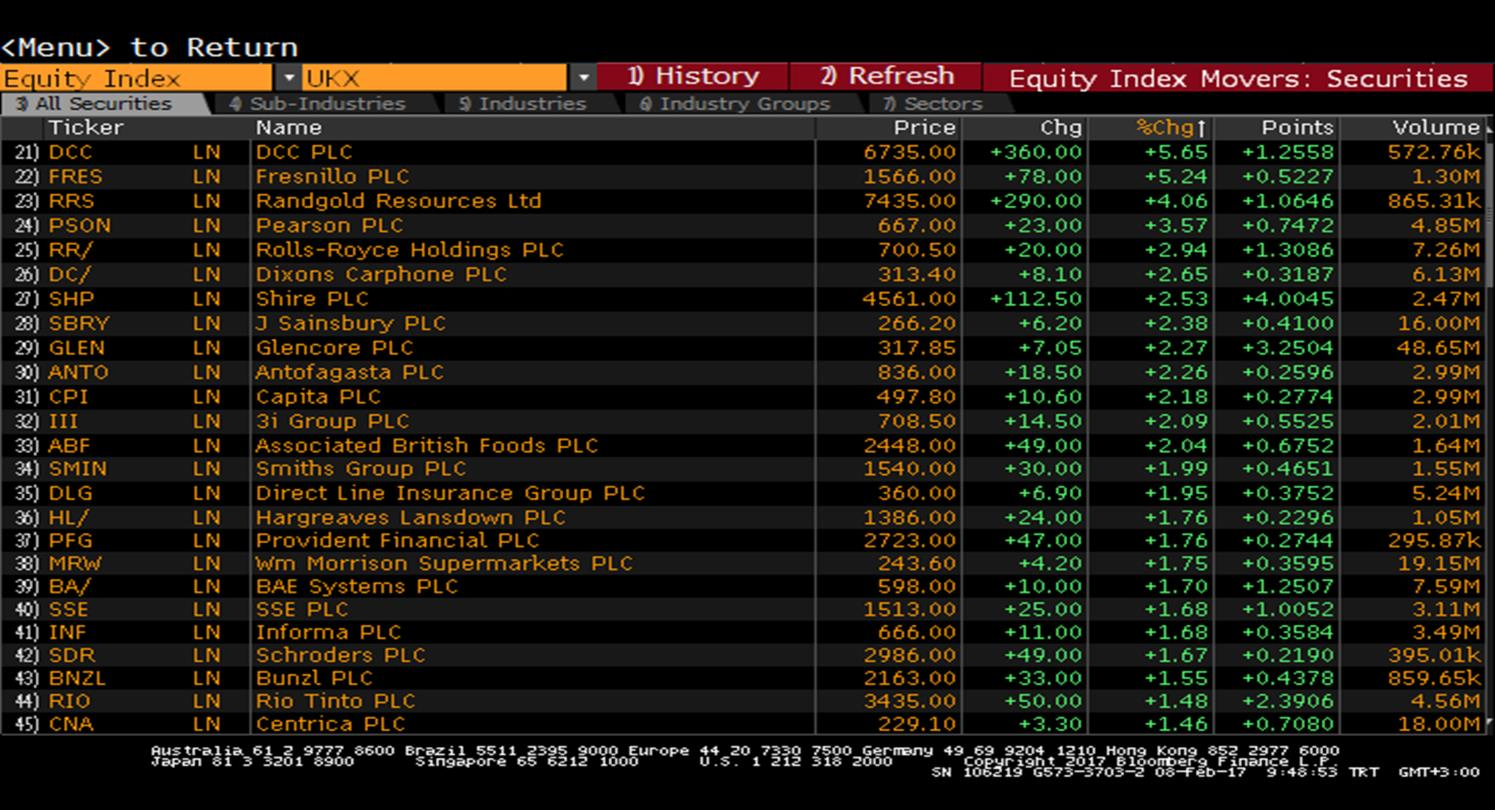1495x810 pixels.
Task: Select Hargreaves Lansdown PLC
Action: tap(410, 518)
